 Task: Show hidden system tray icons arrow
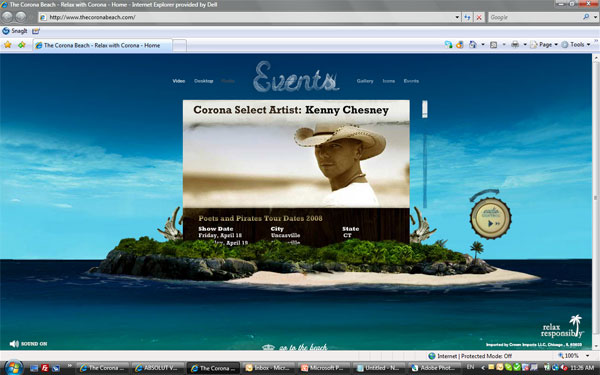coord(483,368)
